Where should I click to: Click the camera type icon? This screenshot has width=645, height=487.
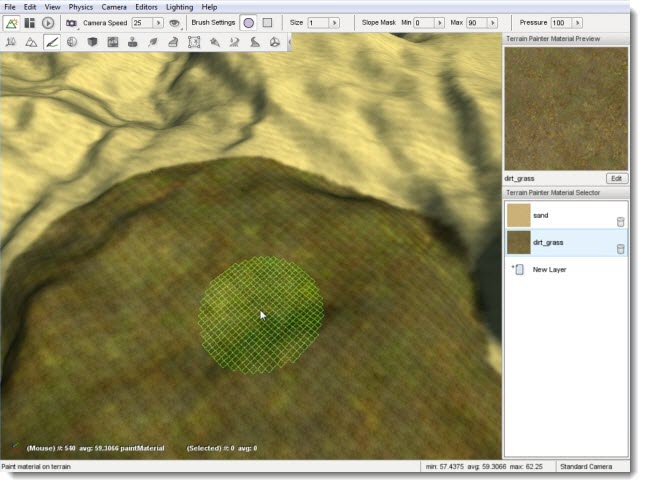point(71,22)
